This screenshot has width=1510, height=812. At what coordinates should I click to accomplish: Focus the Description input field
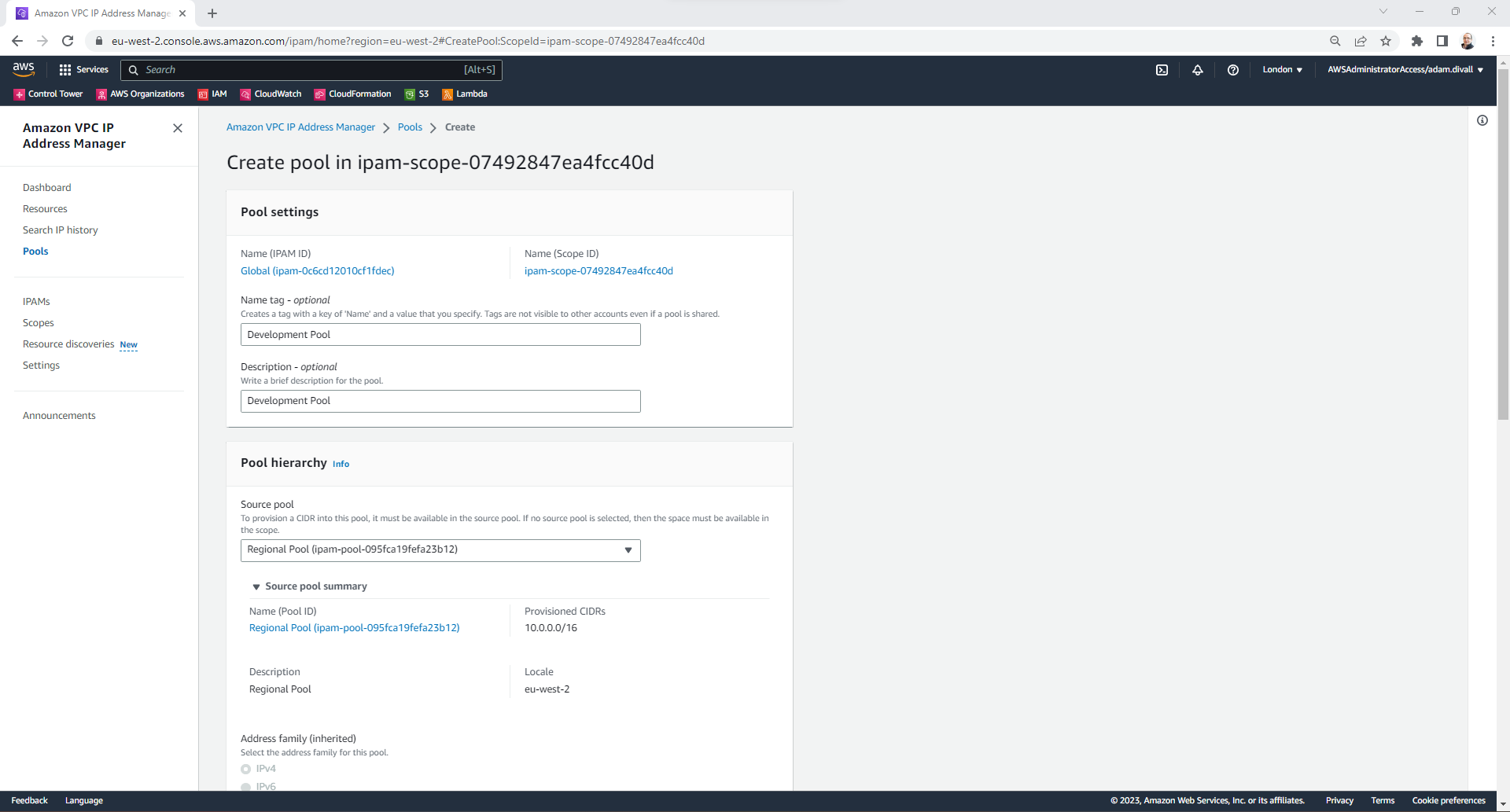[440, 401]
